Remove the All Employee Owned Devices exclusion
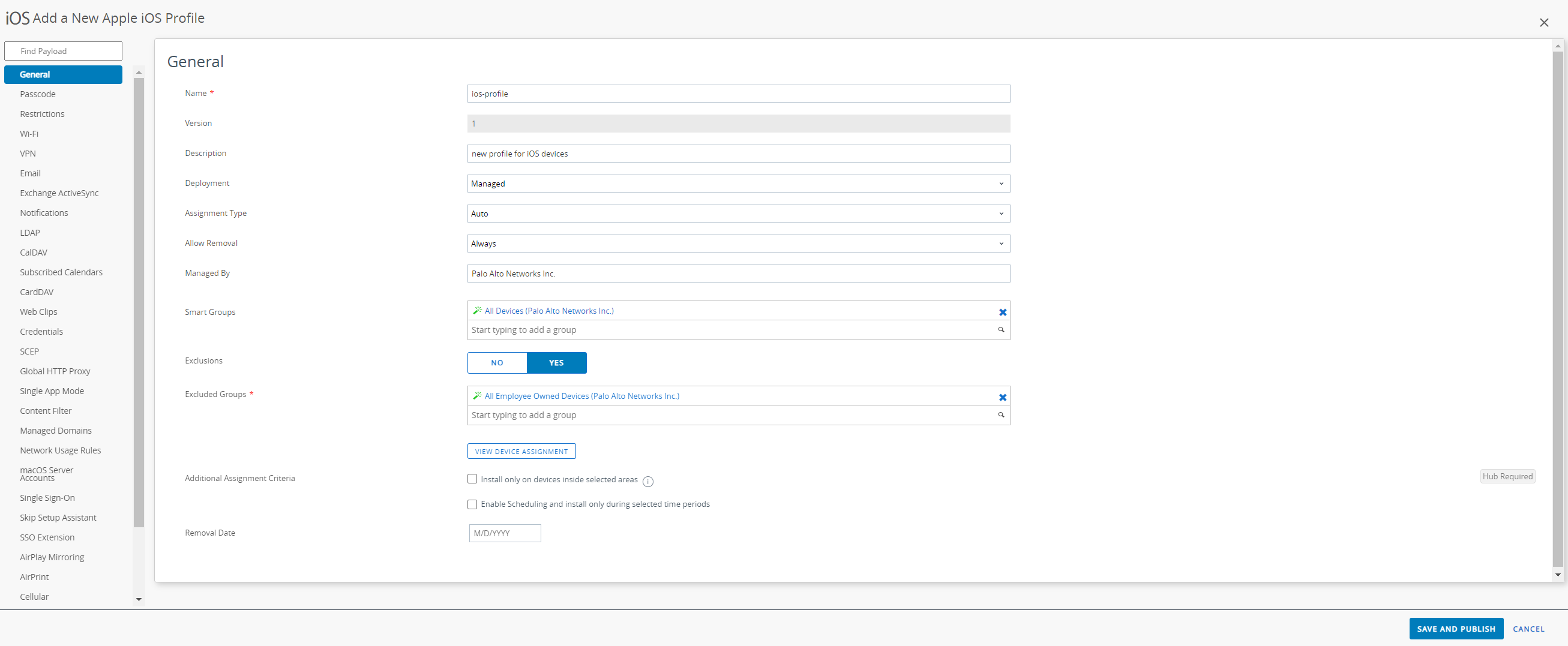1568x646 pixels. coord(1002,397)
